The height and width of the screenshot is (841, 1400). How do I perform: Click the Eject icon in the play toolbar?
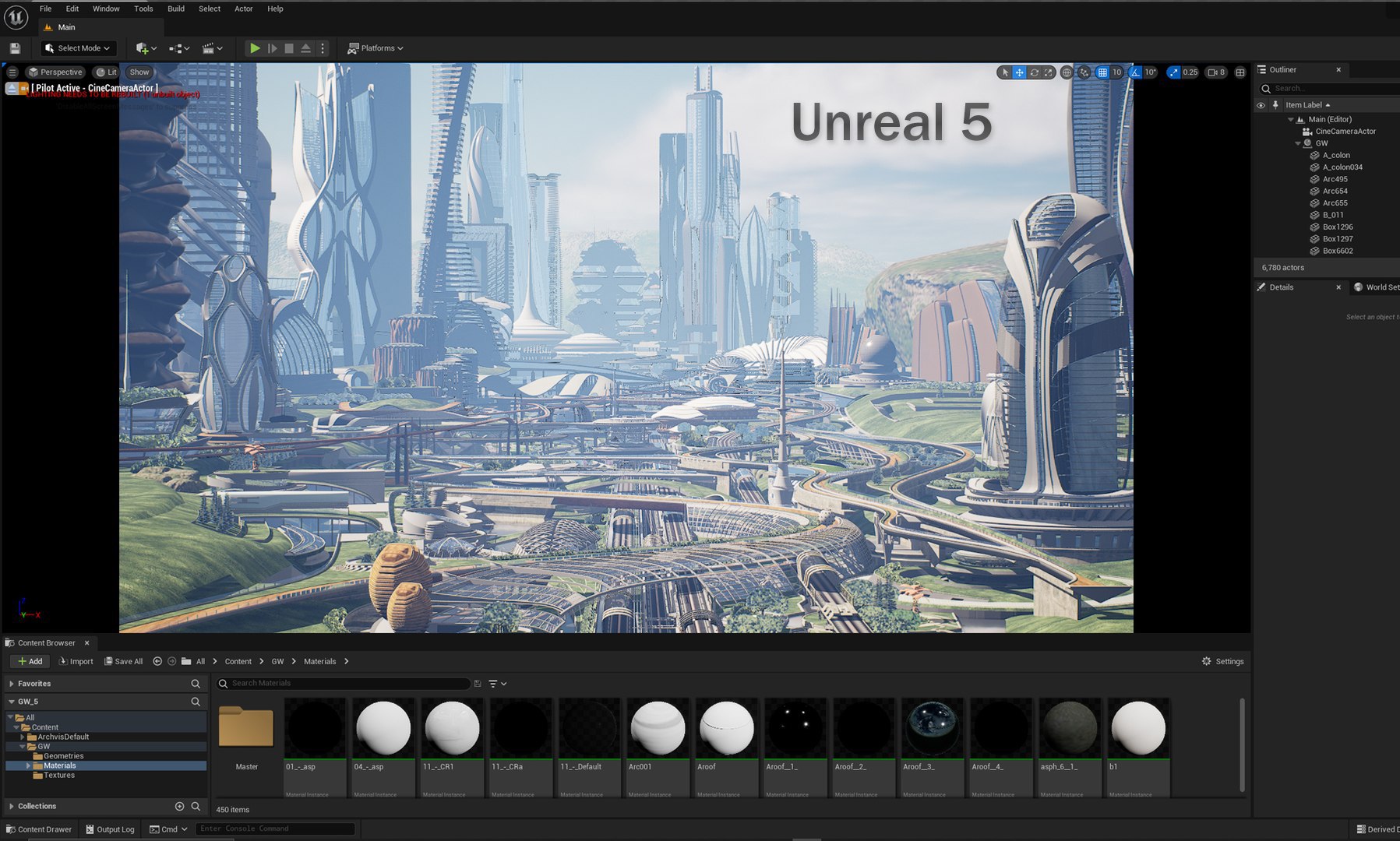306,48
